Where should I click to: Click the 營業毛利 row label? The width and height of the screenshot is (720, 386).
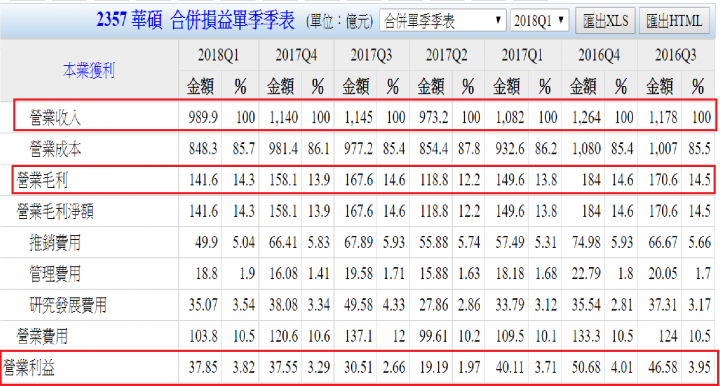42,180
